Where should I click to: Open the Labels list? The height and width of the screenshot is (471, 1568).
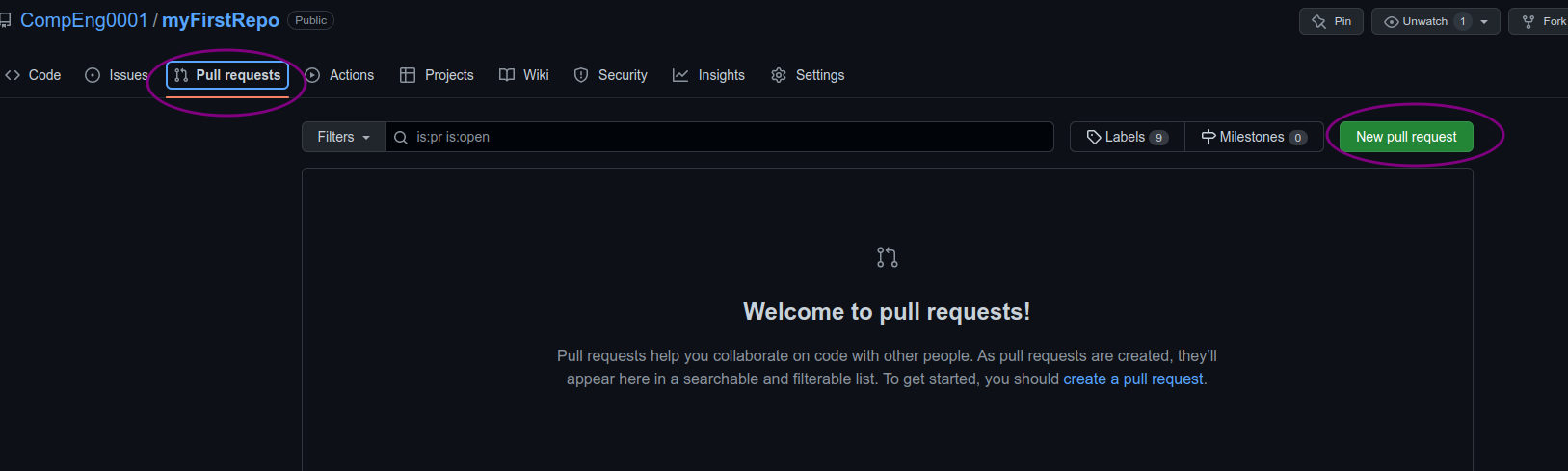1127,137
